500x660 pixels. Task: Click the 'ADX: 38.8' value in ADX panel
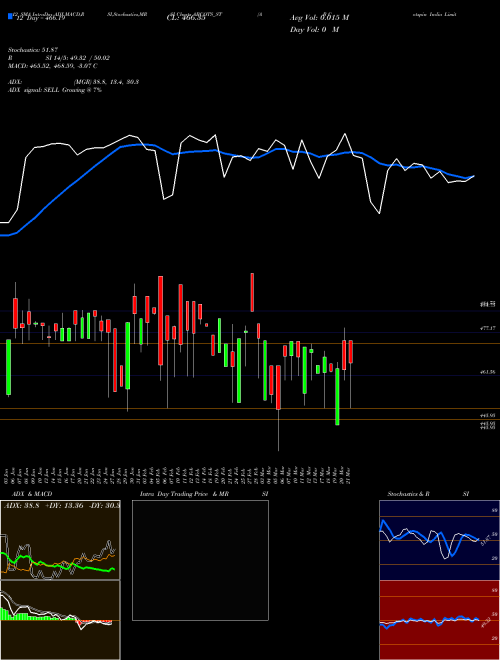pos(21,506)
